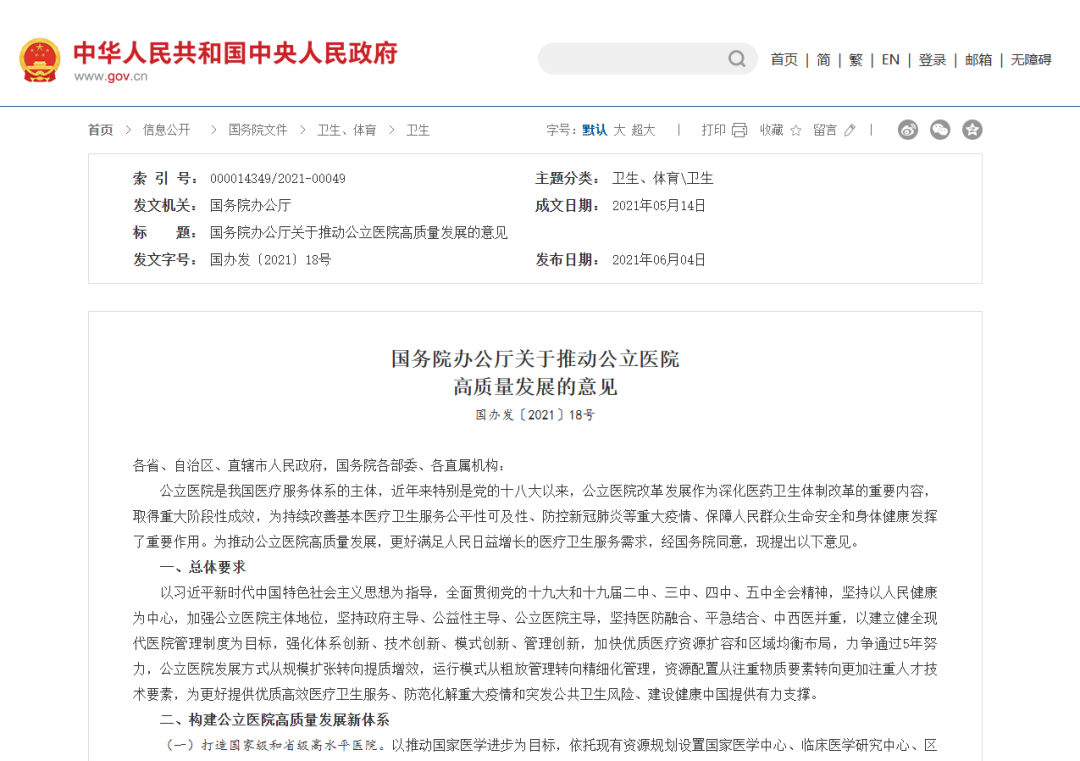Switch to English version via EN
The image size is (1080, 761).
tap(890, 60)
